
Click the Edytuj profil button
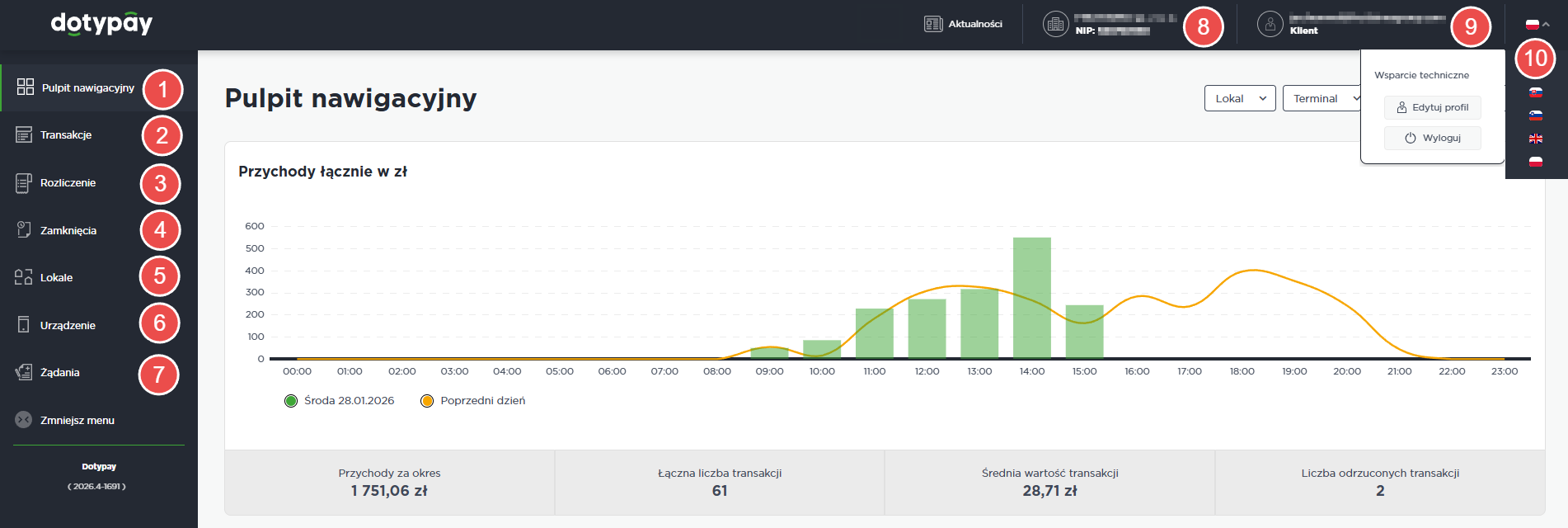coord(1432,107)
